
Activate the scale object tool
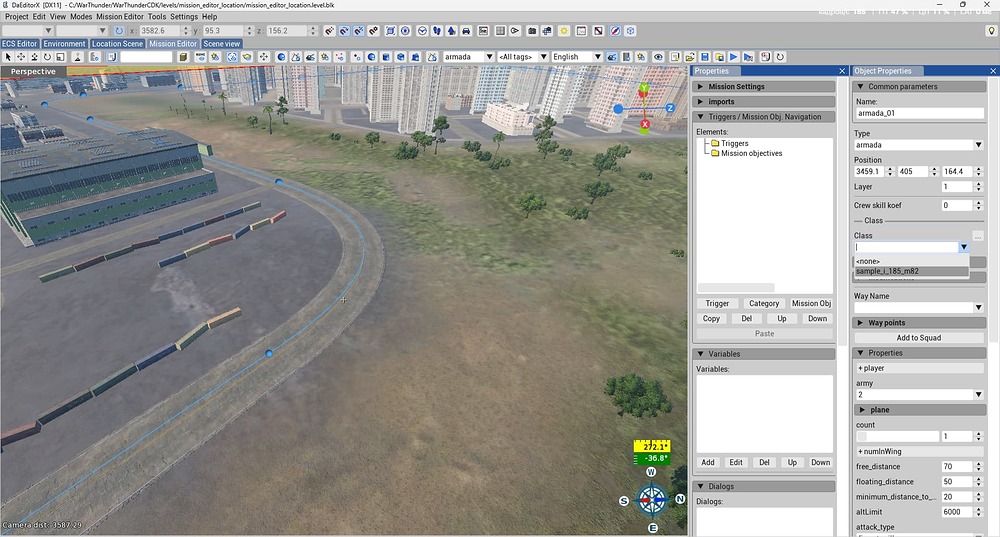click(61, 57)
